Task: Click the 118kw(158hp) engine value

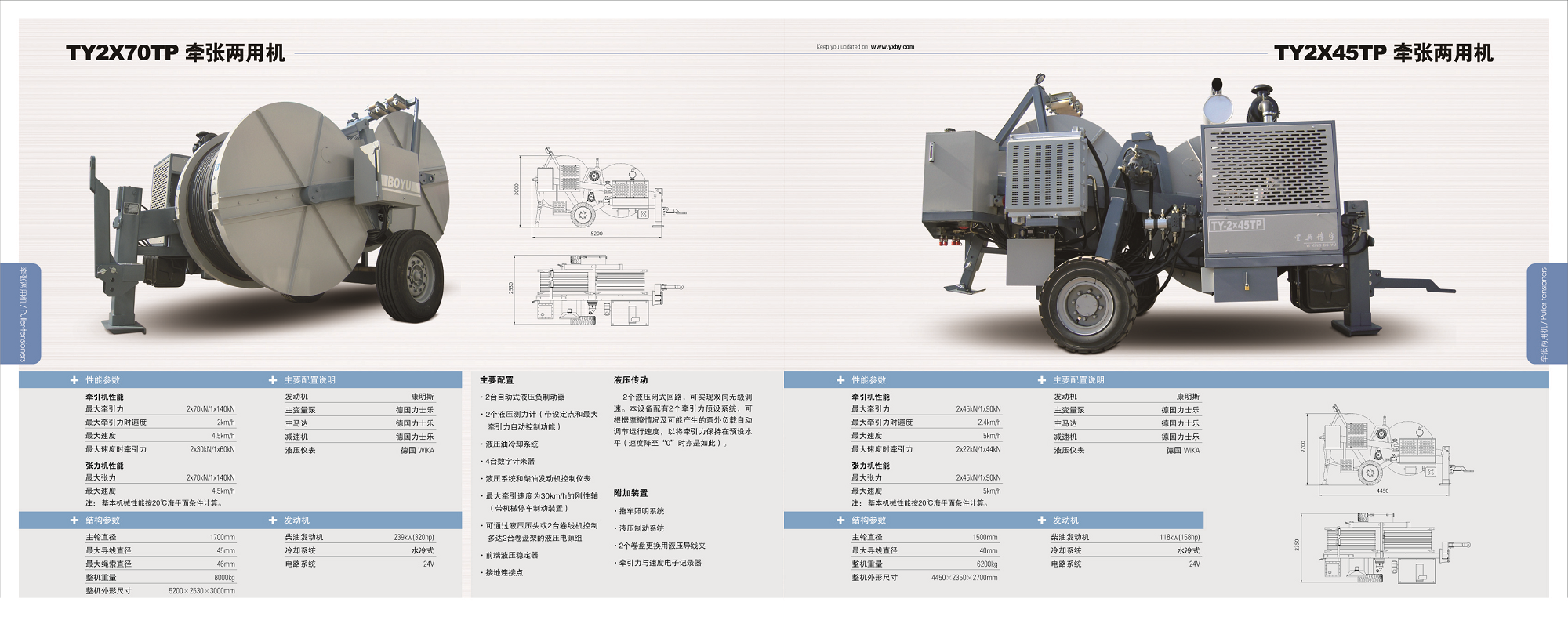Action: point(1180,538)
